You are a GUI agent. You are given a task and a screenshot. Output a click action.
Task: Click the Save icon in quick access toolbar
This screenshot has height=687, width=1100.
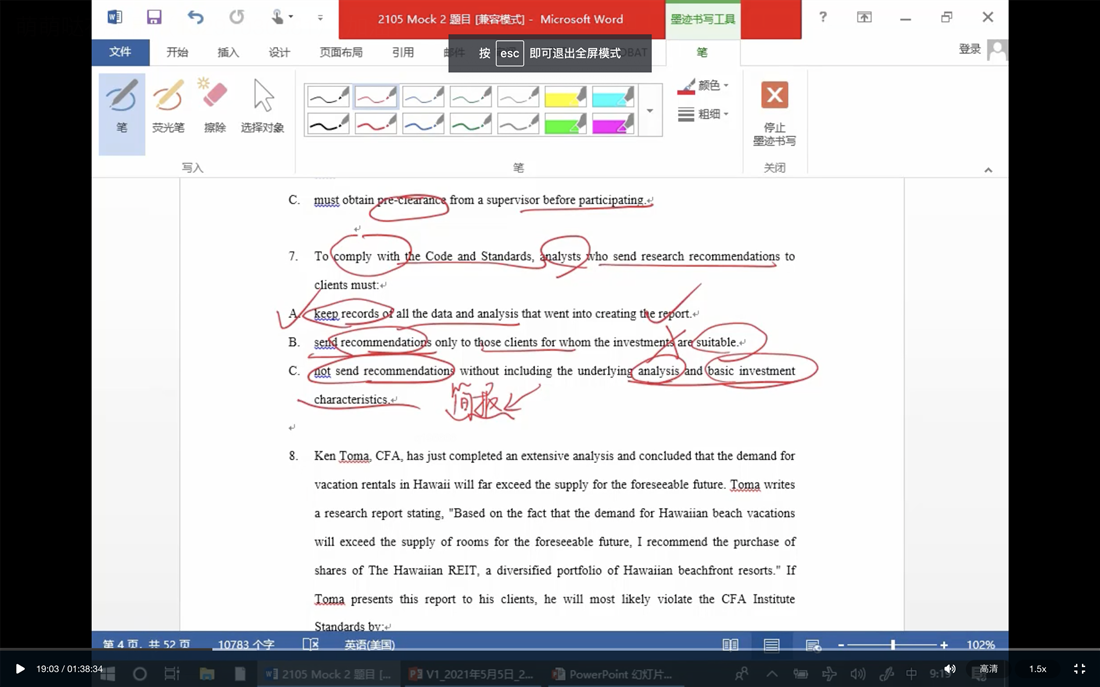[x=154, y=18]
